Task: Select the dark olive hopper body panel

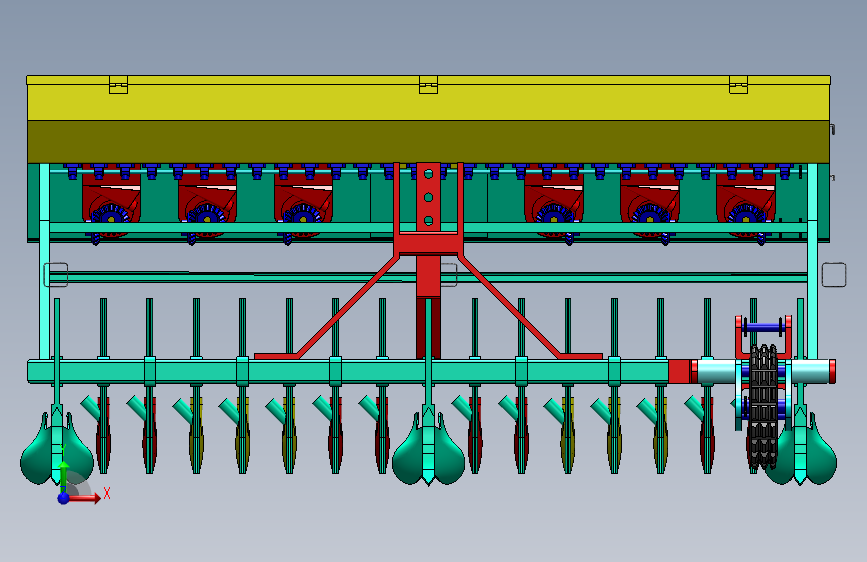Action: pos(429,142)
